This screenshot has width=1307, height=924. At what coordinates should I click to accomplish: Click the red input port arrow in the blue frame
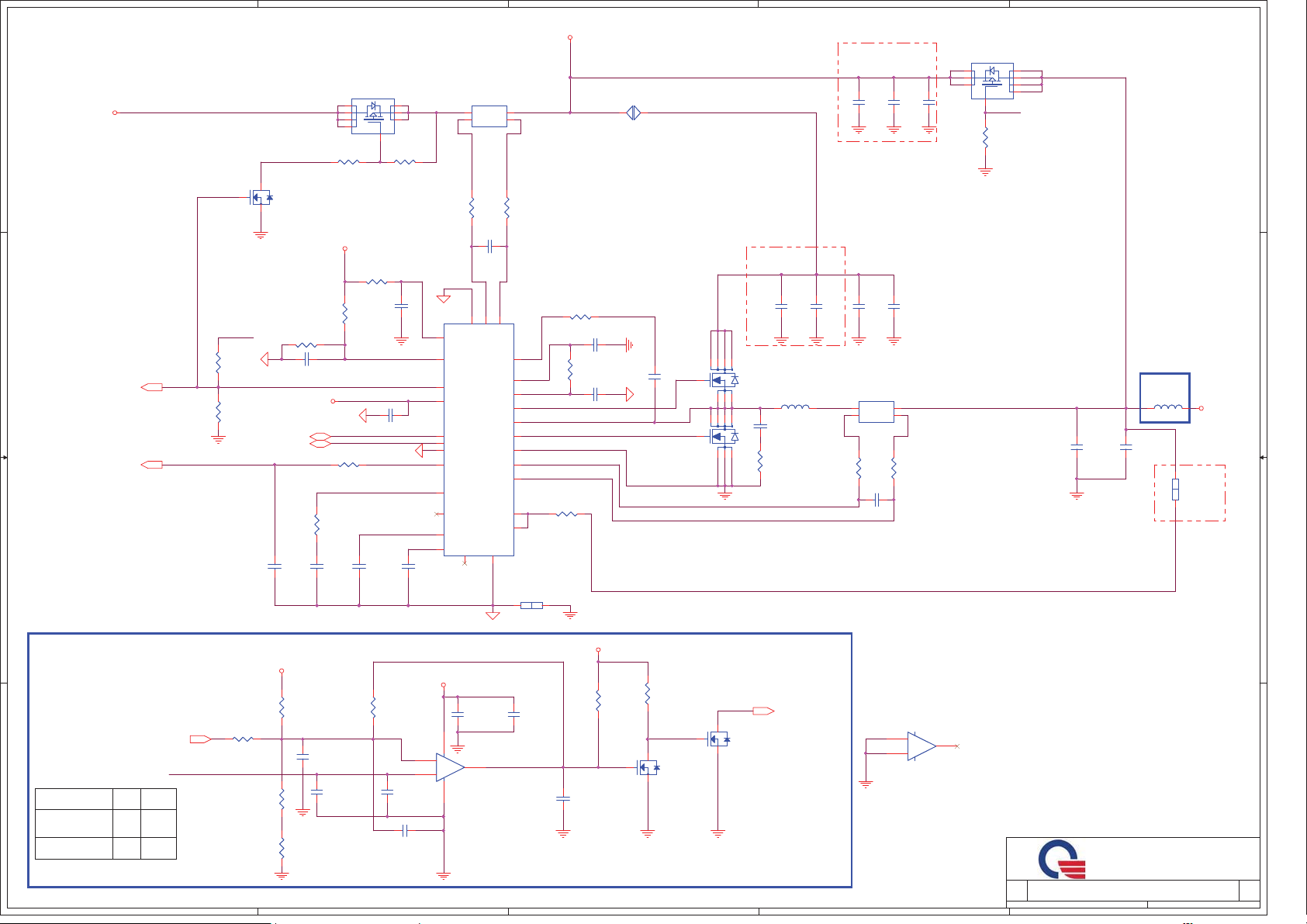tap(201, 739)
